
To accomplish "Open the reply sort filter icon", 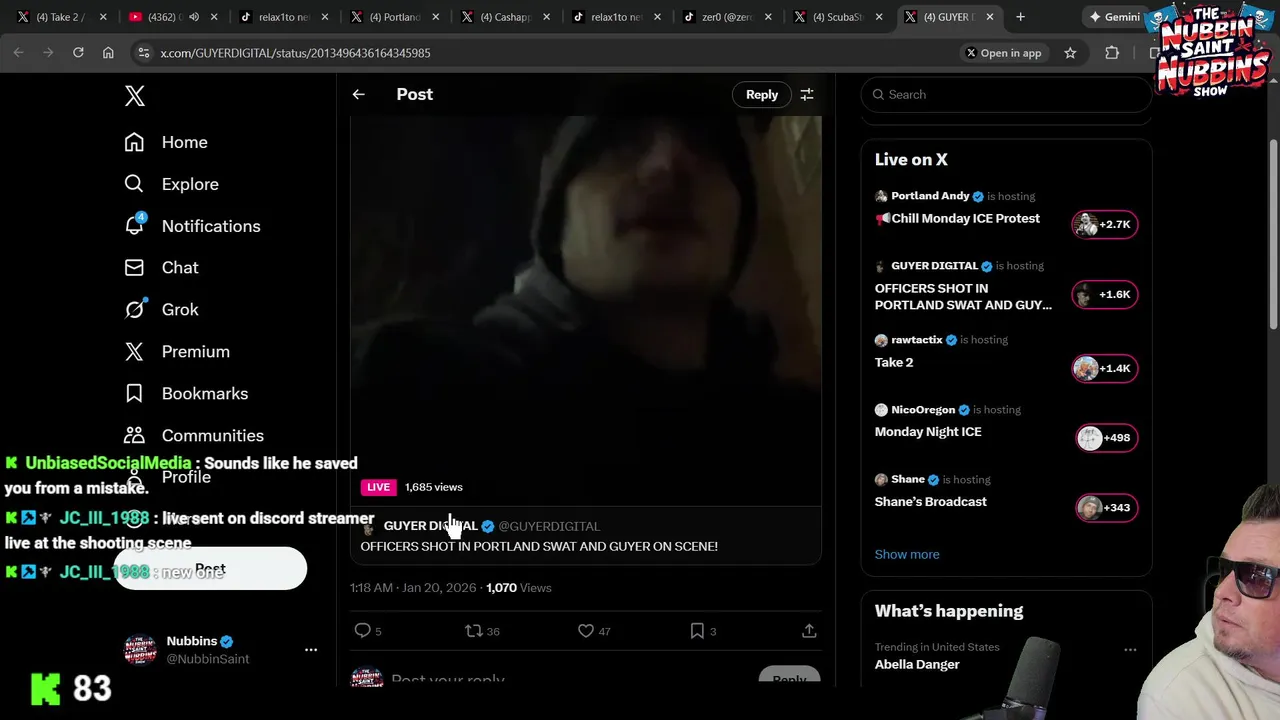I will 807,94.
